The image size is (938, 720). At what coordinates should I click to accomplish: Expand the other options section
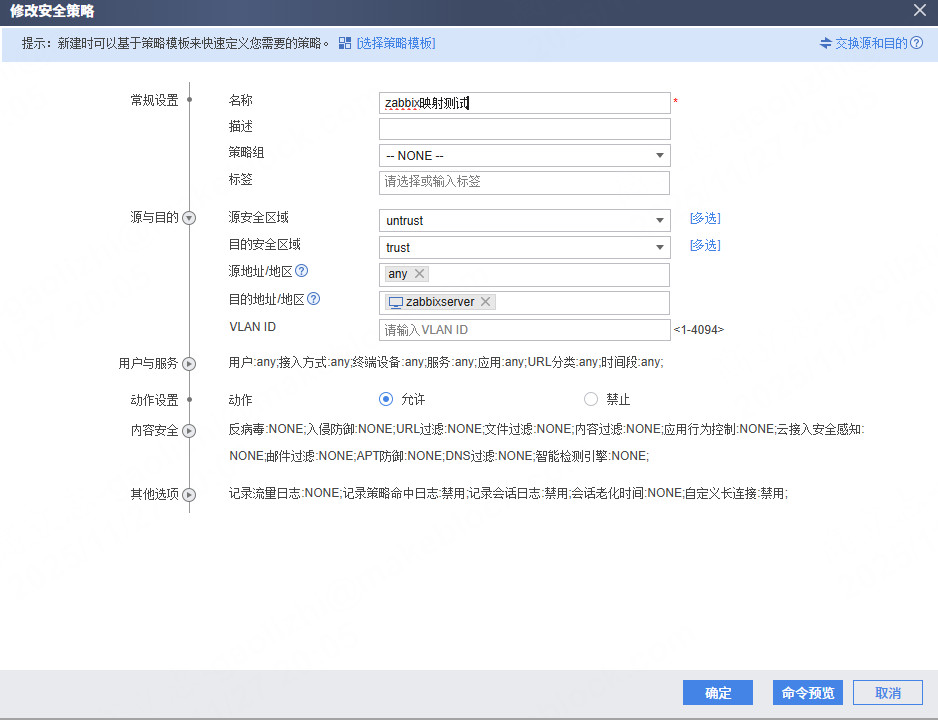click(x=189, y=494)
